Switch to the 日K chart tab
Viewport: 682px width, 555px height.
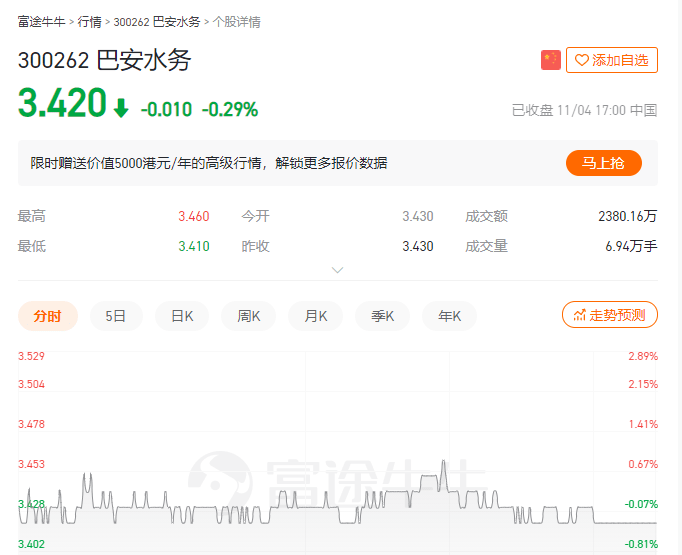(182, 316)
